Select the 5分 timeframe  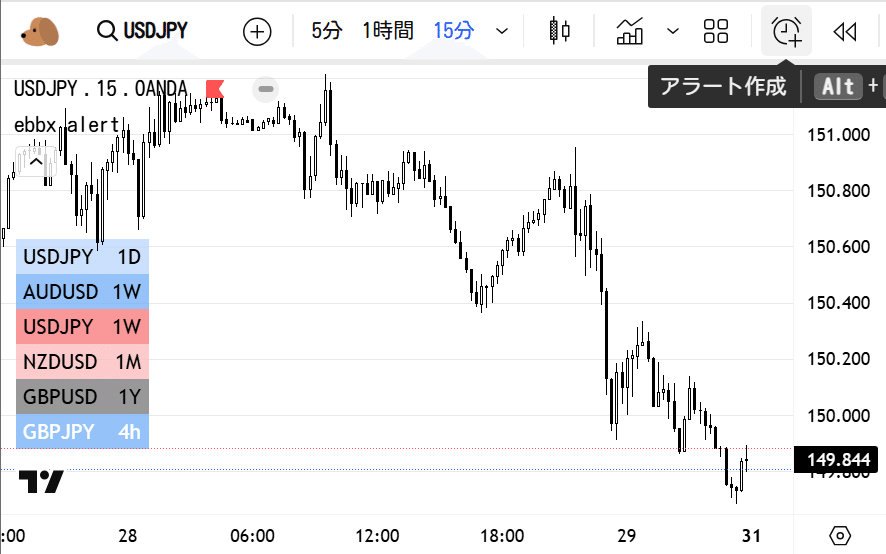point(326,31)
